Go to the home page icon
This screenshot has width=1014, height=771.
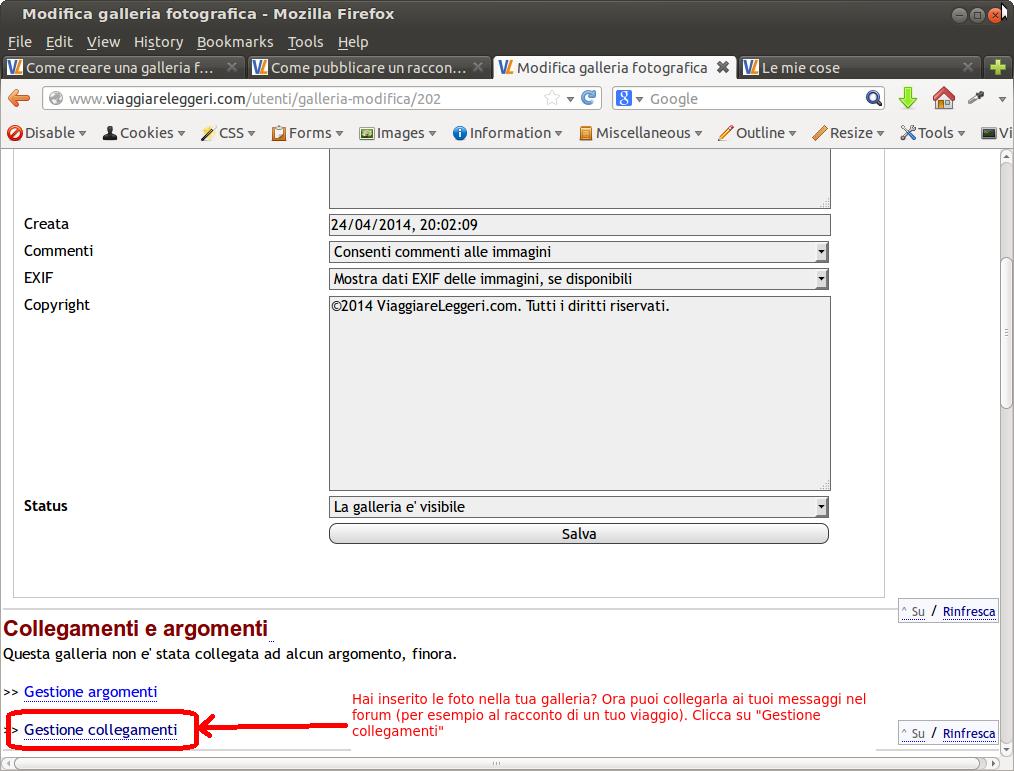942,98
